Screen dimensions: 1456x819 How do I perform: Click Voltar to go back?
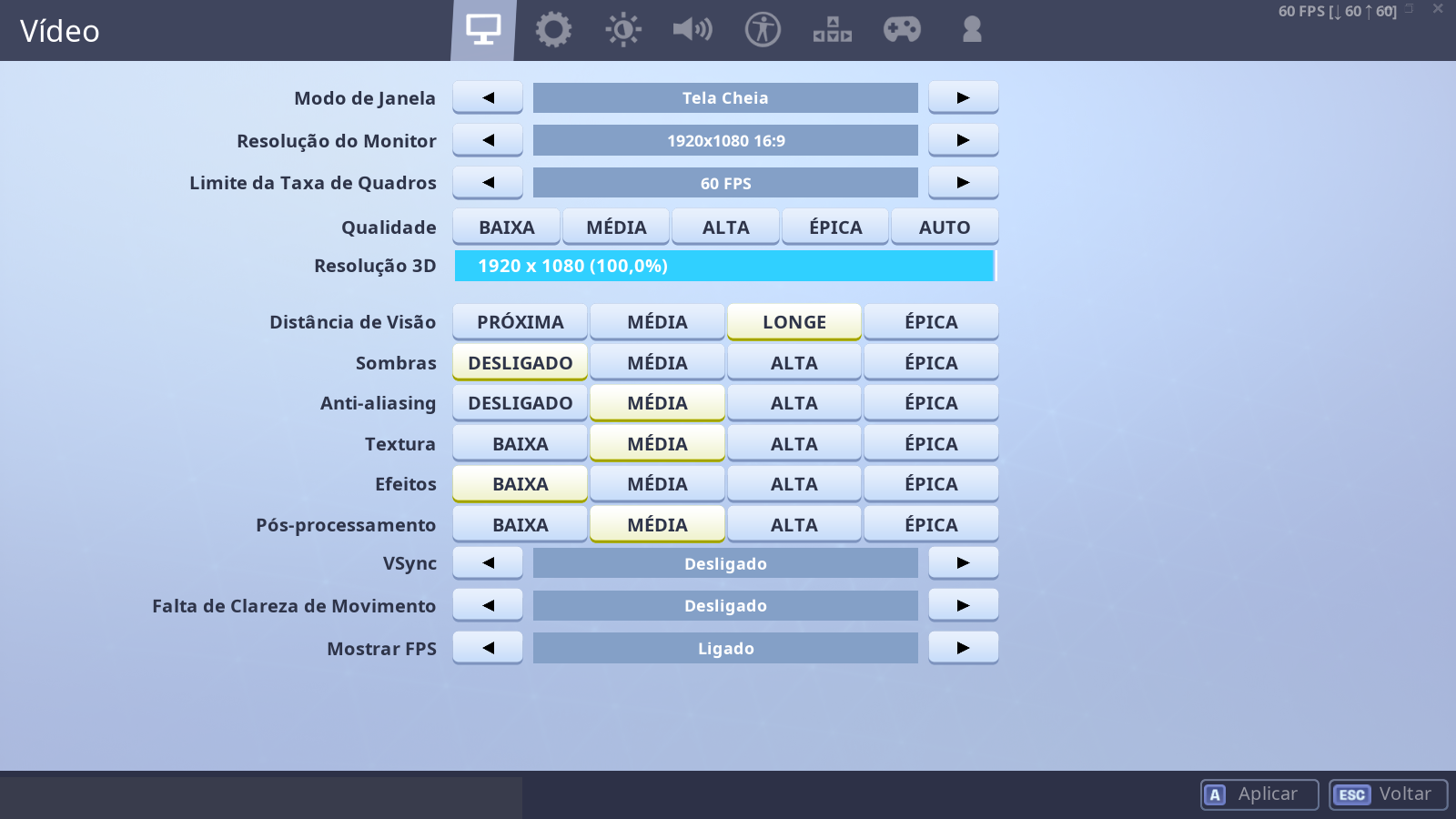click(1388, 794)
